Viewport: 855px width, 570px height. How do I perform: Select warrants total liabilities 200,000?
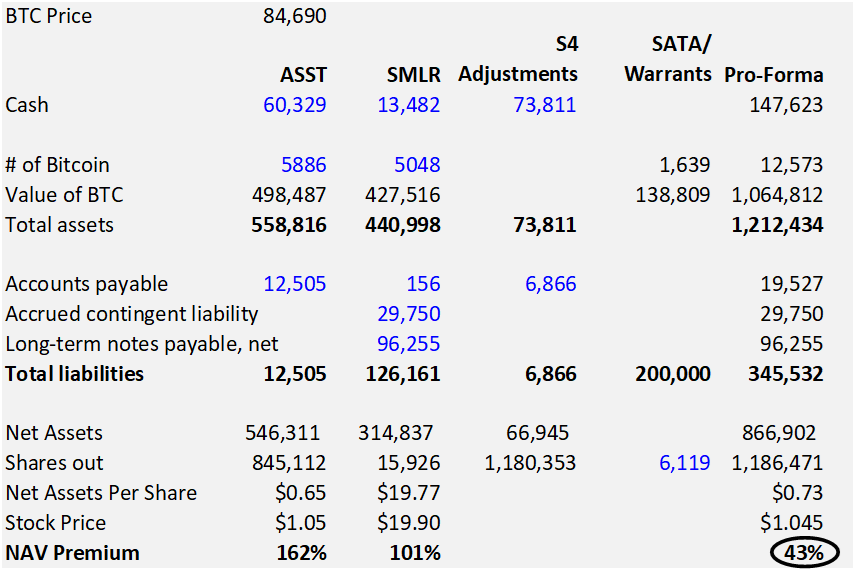coord(673,374)
